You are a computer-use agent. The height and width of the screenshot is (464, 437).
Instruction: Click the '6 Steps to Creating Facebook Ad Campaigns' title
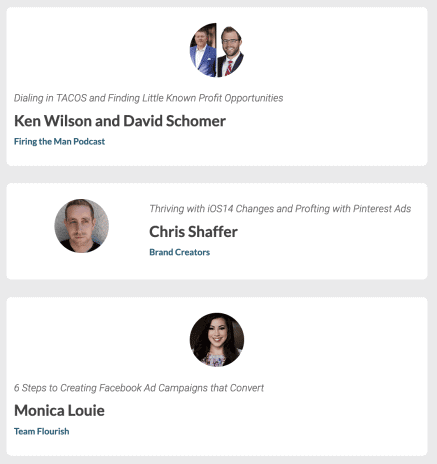click(x=139, y=388)
